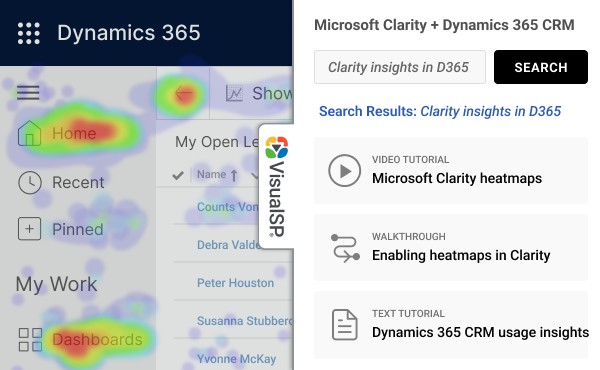Click the VisualSP colorful logo icon
600x370 pixels.
tap(277, 147)
